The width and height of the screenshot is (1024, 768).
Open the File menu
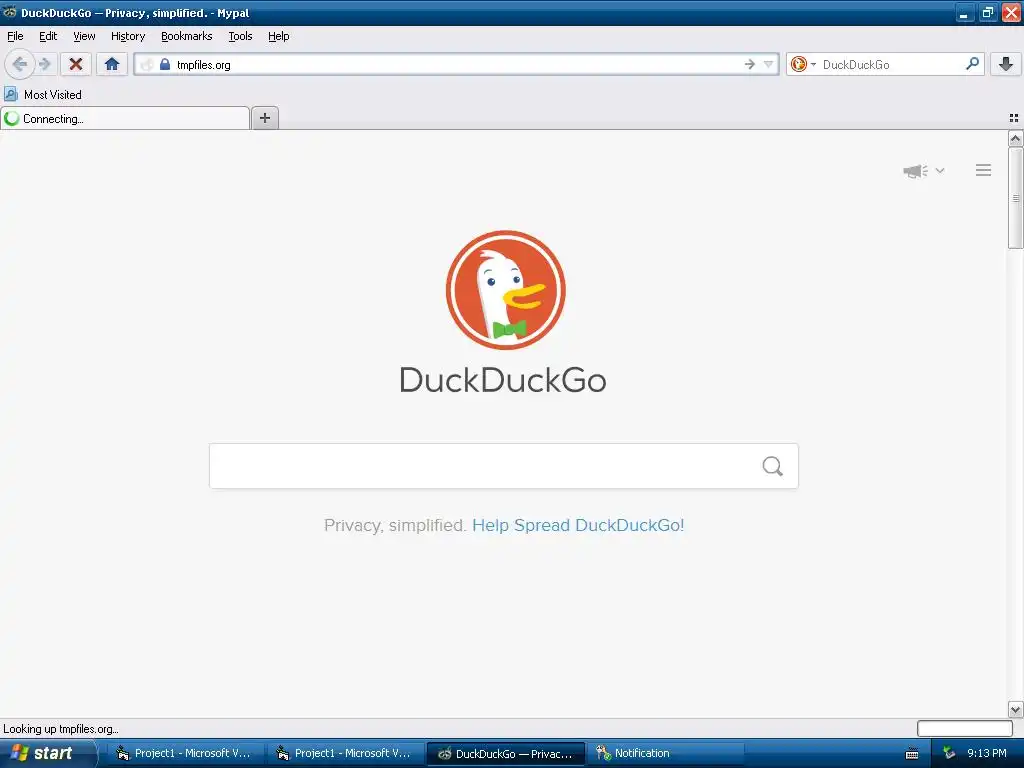point(15,36)
